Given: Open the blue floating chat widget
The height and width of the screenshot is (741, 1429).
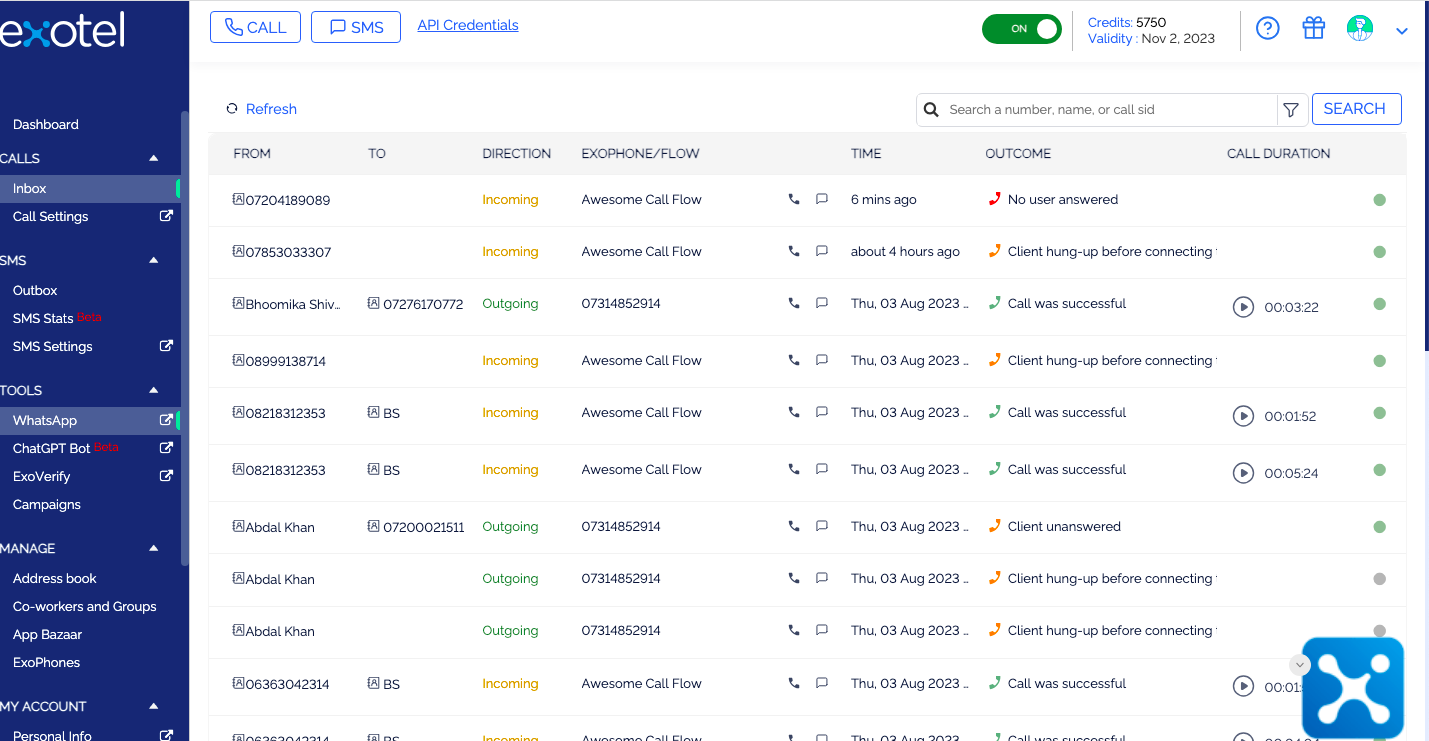Looking at the screenshot, I should tap(1352, 688).
